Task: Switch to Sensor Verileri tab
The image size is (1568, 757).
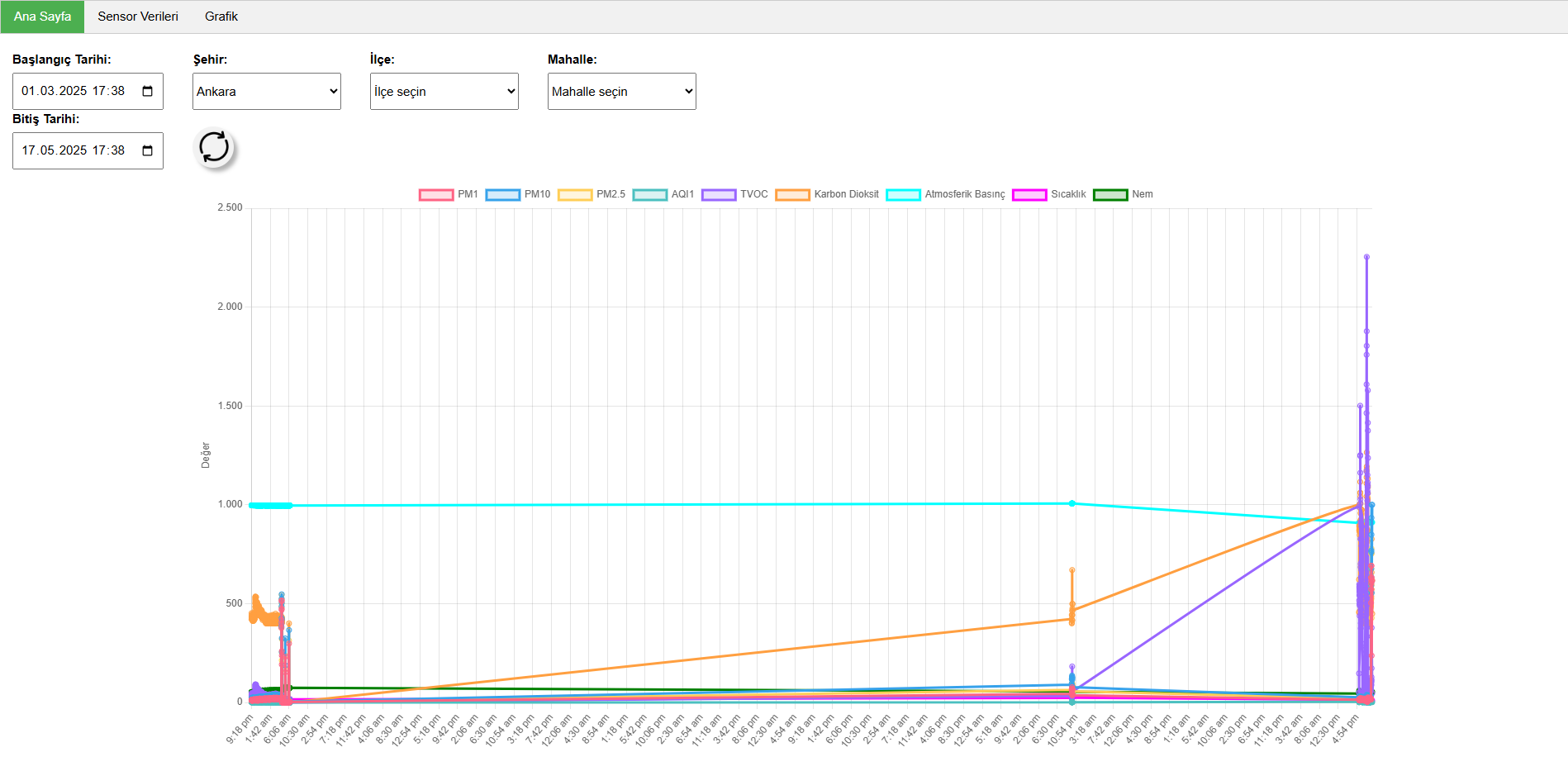Action: point(137,17)
